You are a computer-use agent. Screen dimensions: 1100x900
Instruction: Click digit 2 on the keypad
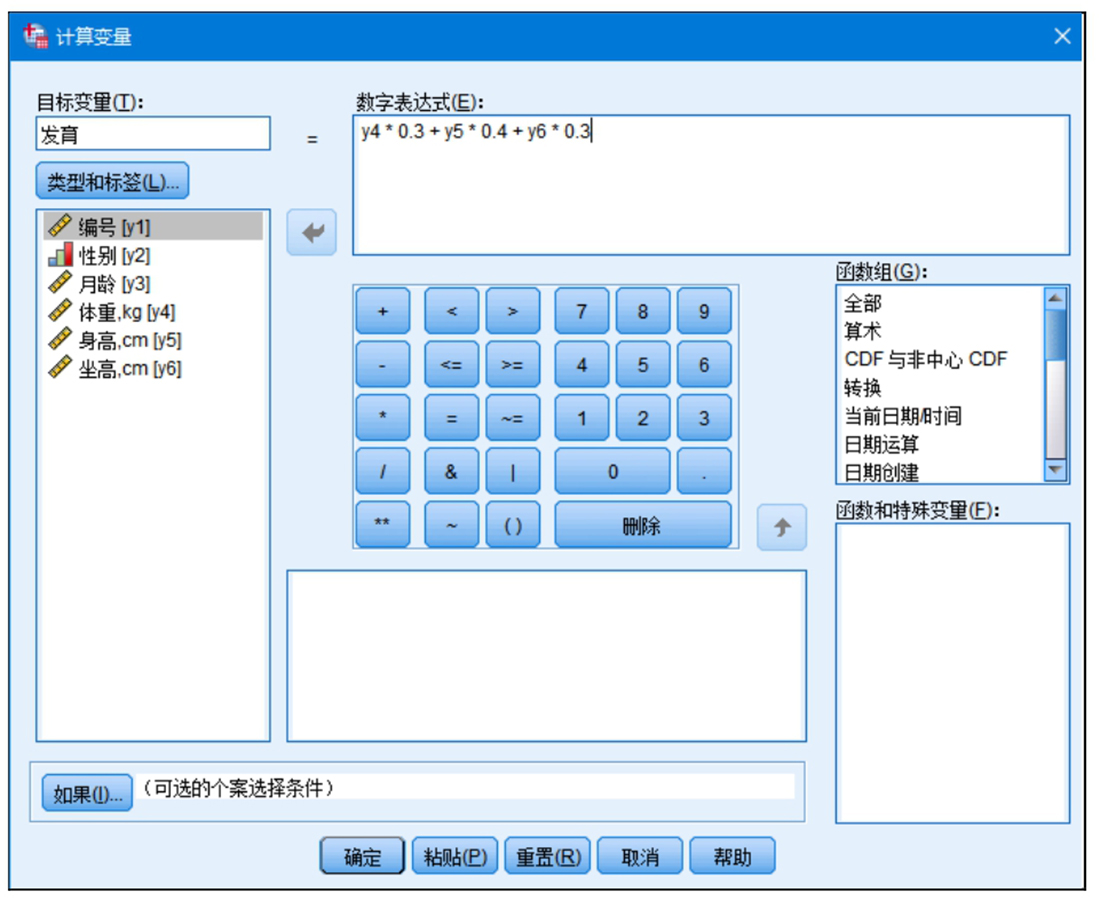tap(643, 417)
